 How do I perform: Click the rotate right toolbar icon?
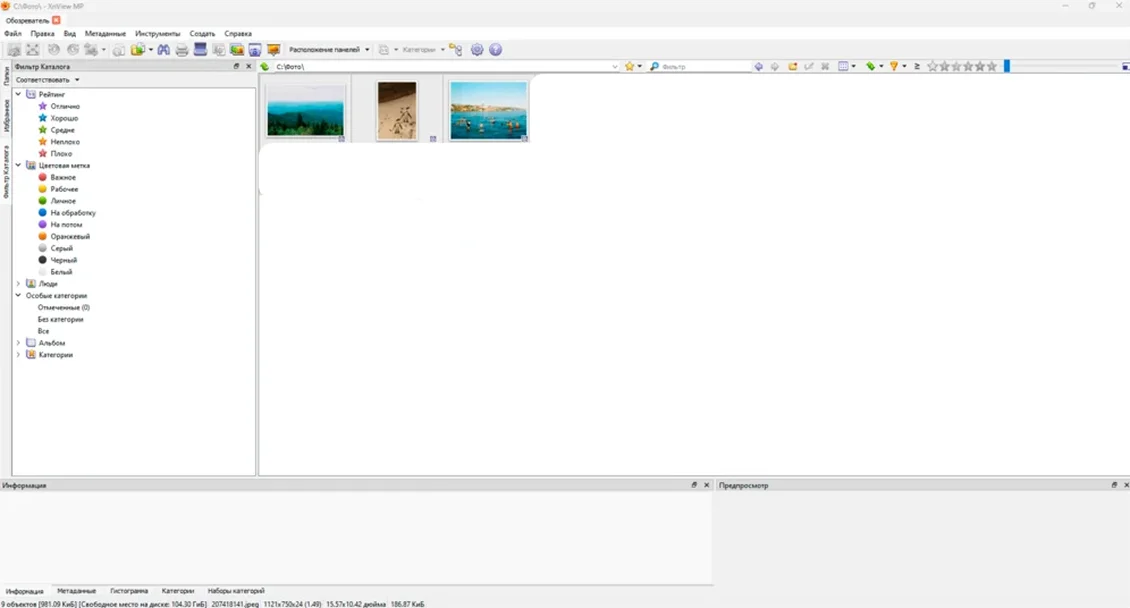coord(73,50)
